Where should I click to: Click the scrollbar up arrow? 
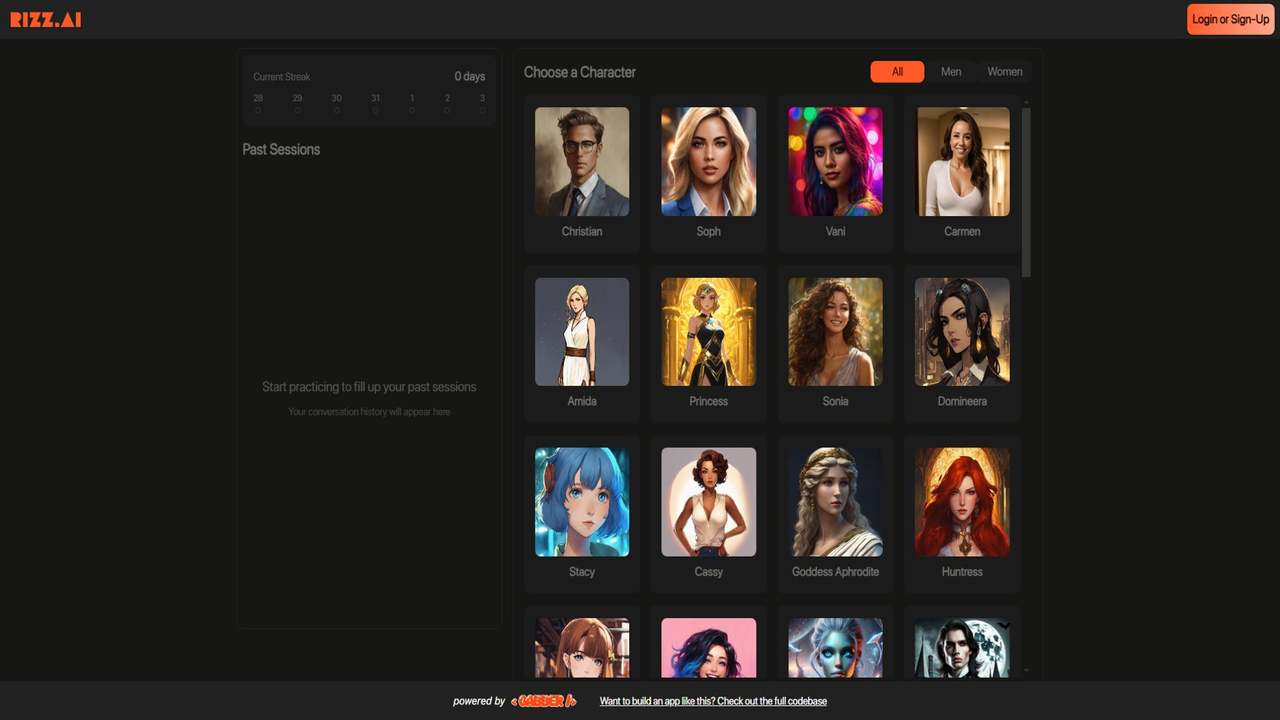tap(1026, 102)
